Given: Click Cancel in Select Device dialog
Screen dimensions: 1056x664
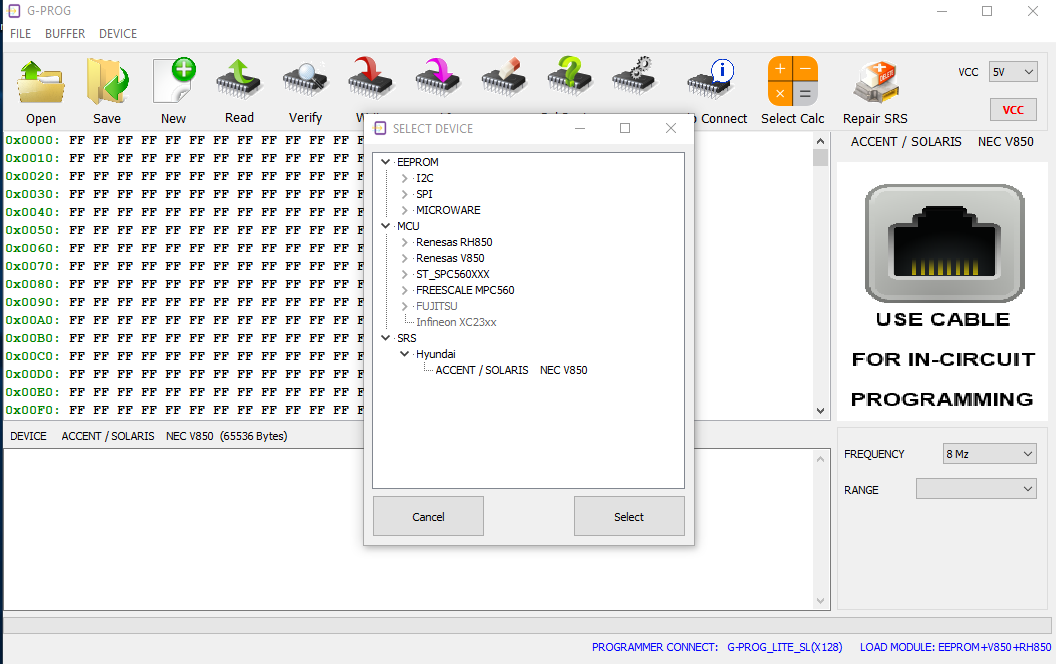Looking at the screenshot, I should click(x=428, y=517).
